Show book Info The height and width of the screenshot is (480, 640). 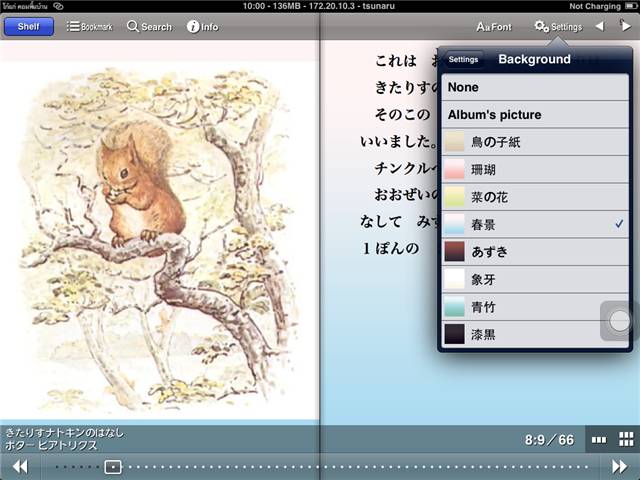pyautogui.click(x=203, y=27)
